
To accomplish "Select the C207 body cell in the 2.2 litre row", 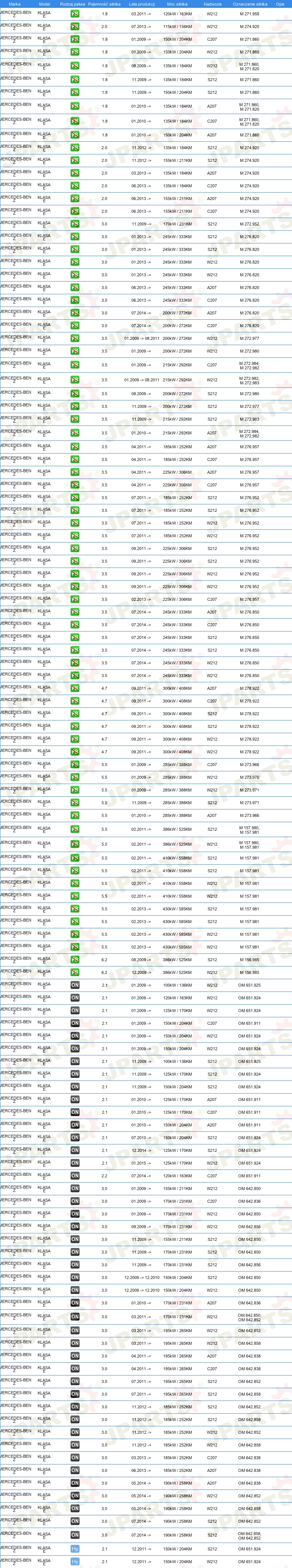I will point(212,1177).
